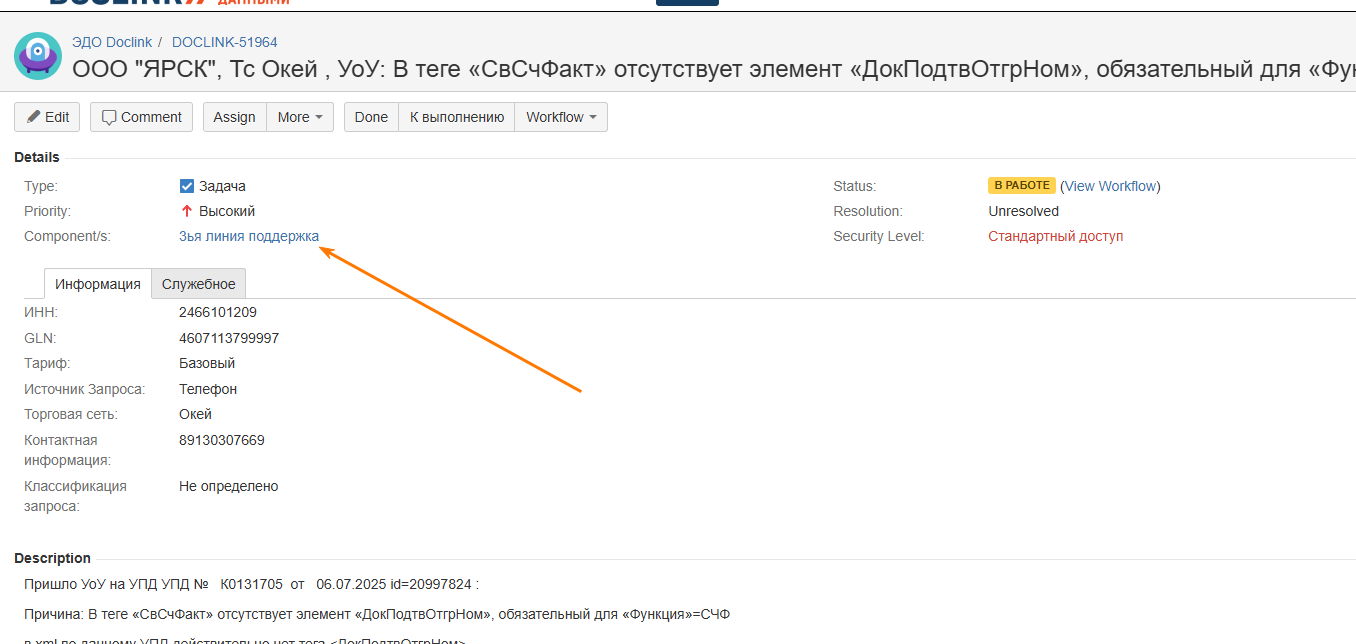Click the red high priority arrow icon
1356x644 pixels.
pos(186,211)
